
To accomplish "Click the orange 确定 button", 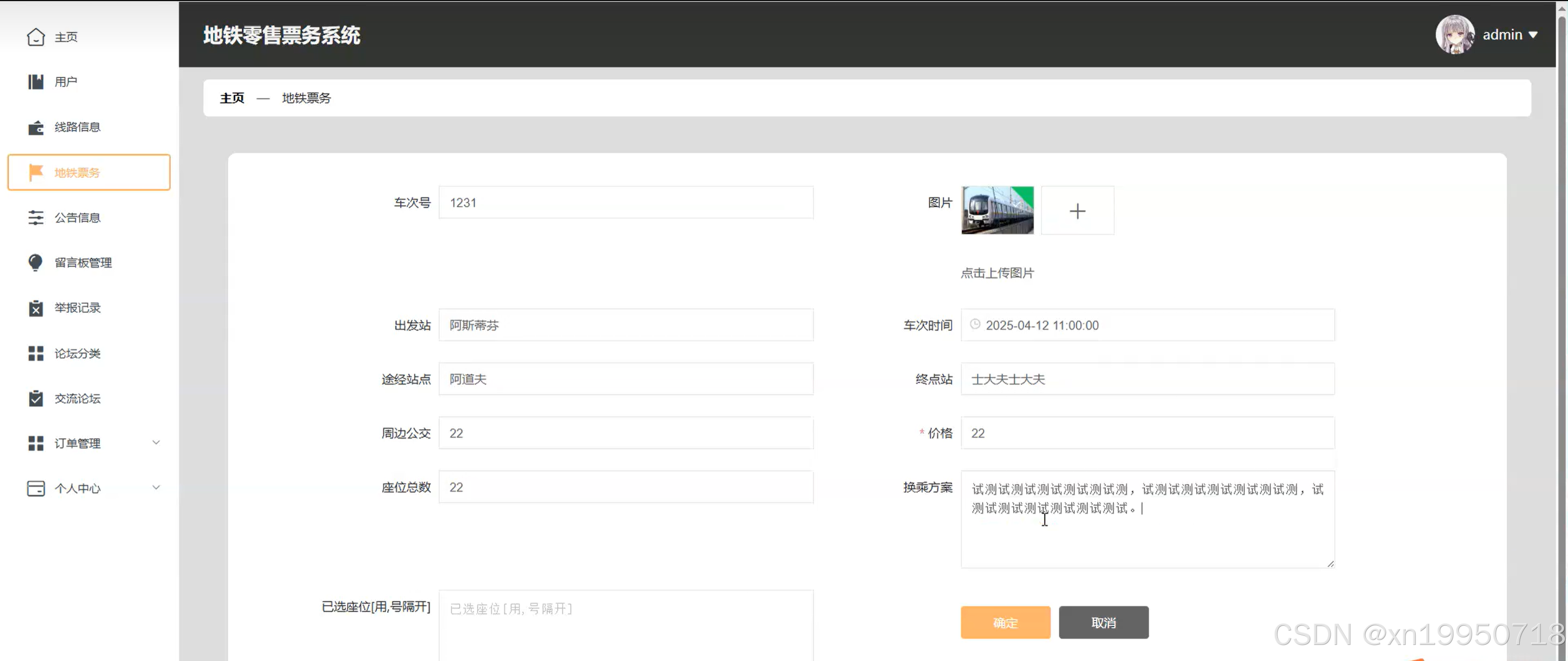I will (1006, 622).
